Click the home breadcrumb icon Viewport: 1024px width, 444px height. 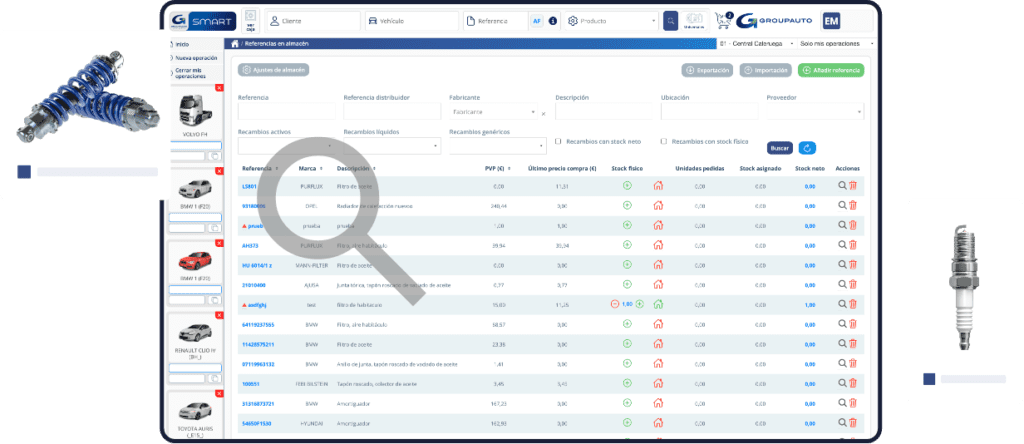235,44
